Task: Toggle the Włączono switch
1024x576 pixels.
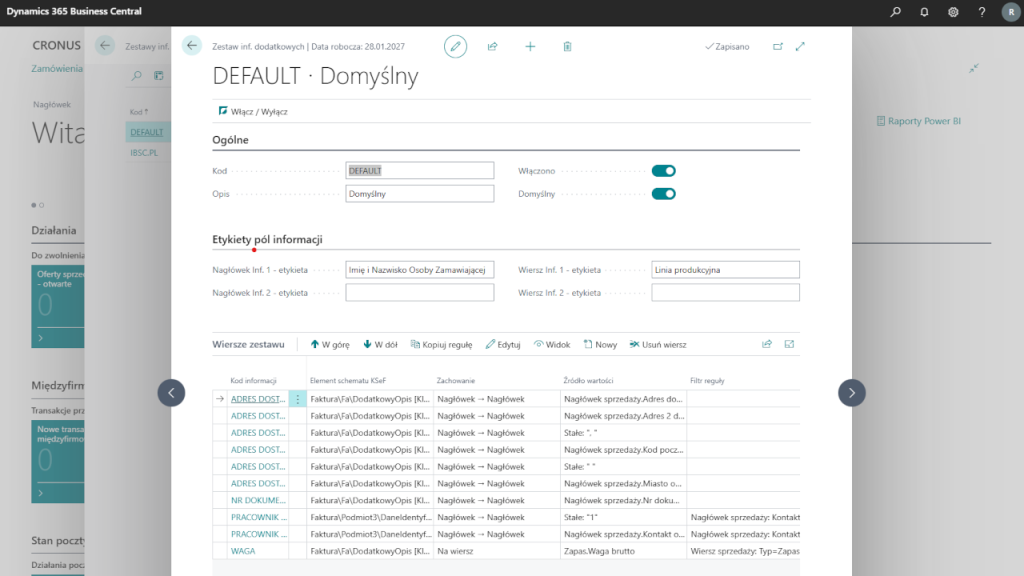Action: pyautogui.click(x=663, y=171)
